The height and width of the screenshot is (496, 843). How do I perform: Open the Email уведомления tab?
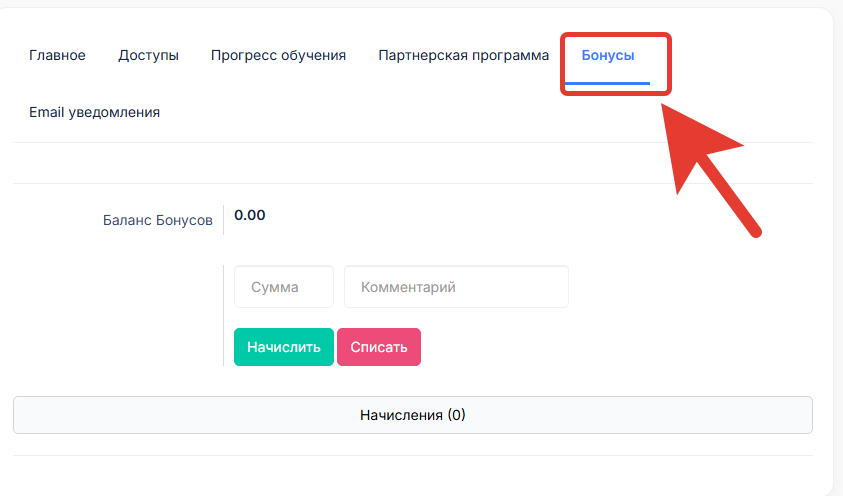[x=95, y=112]
